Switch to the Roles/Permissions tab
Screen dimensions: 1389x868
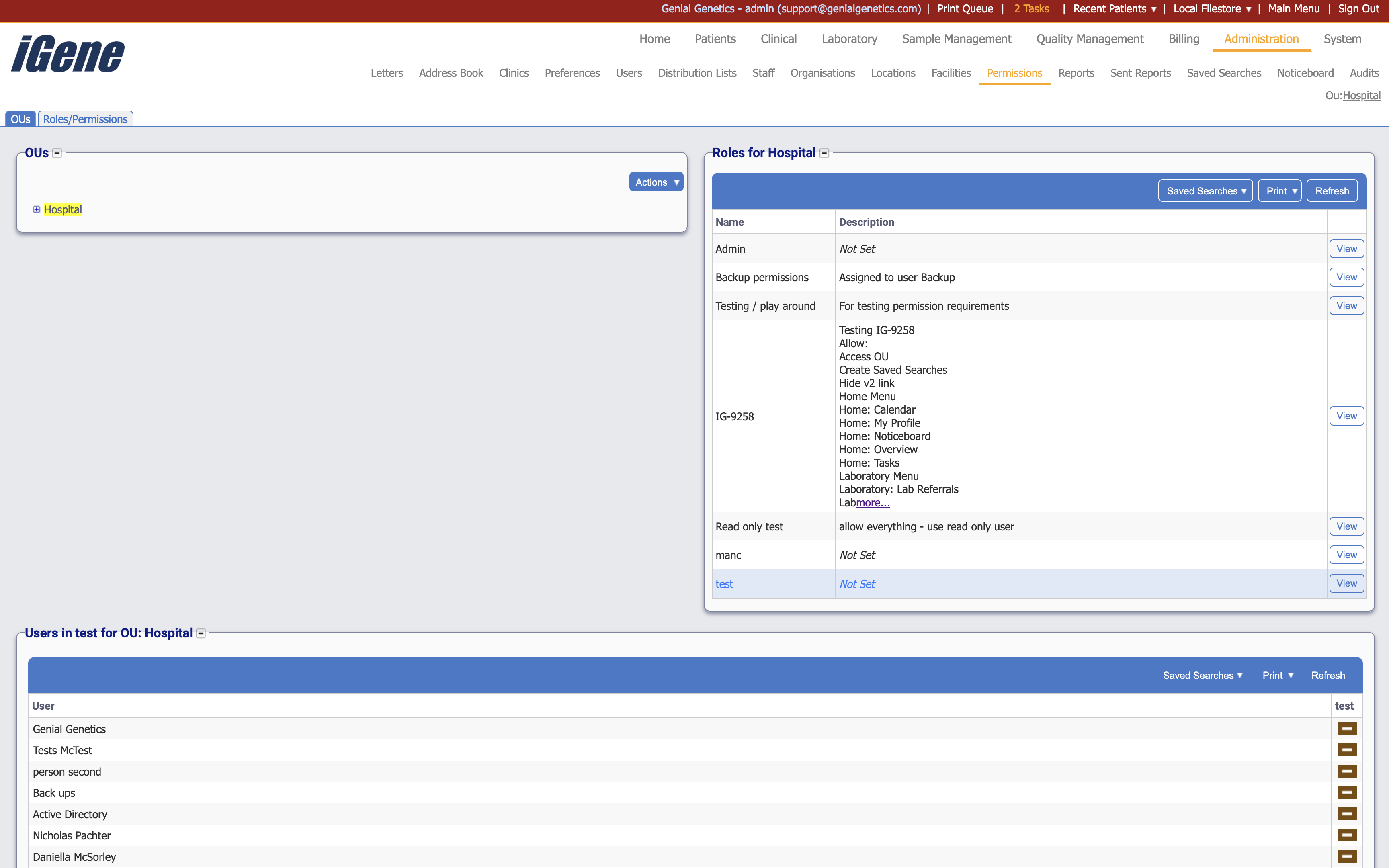click(x=85, y=119)
